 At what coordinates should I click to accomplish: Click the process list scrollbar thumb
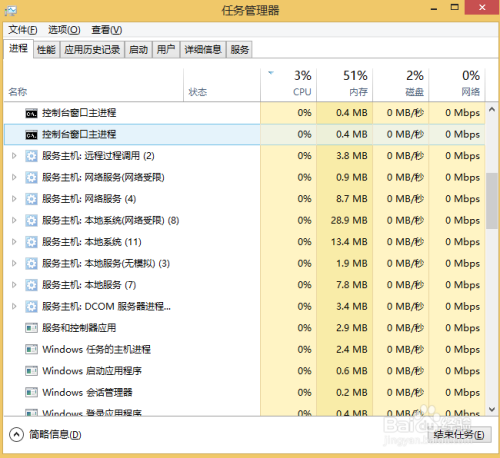coord(492,201)
